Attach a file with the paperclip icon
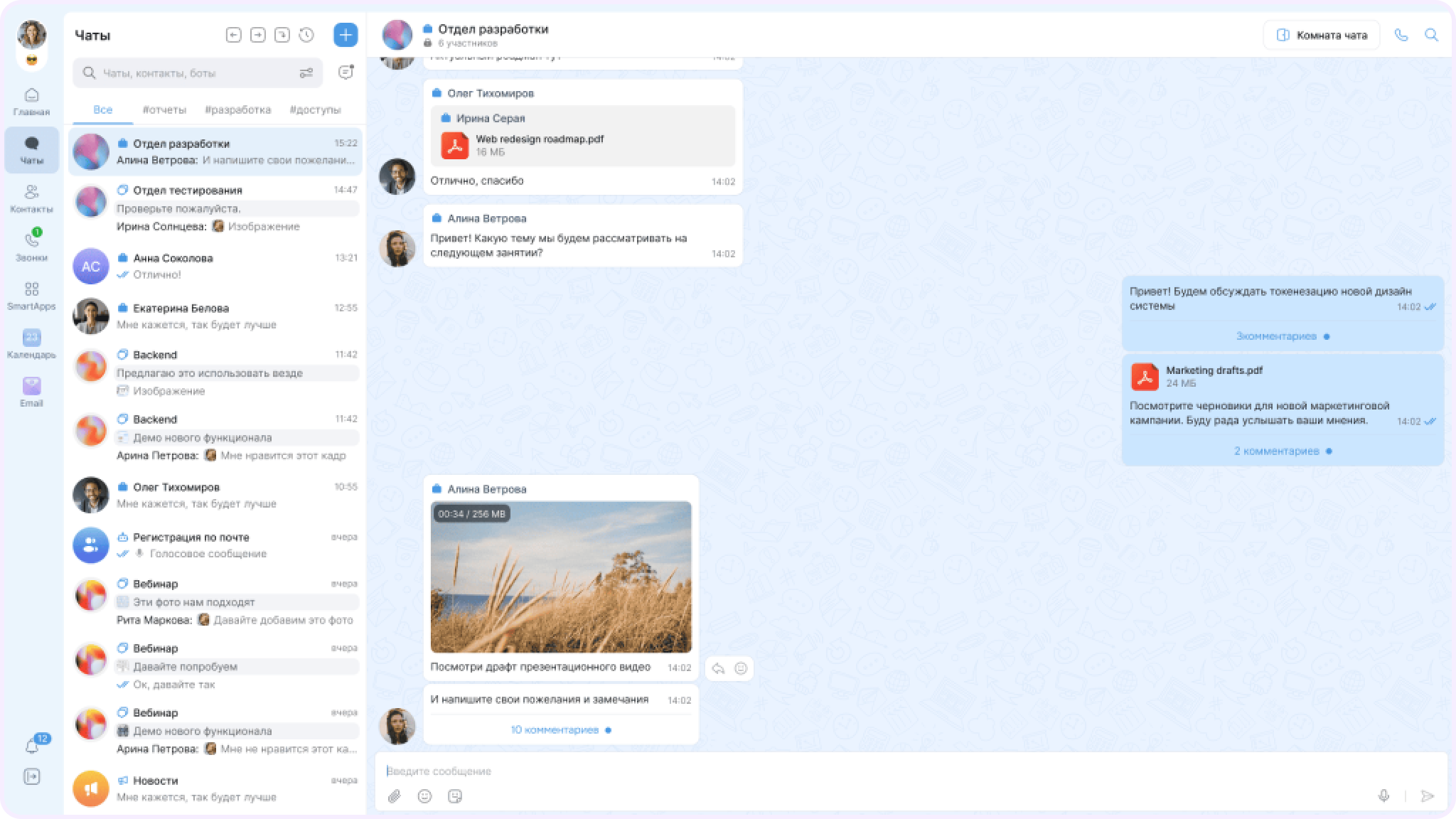Screen dimensions: 1456x819 tap(394, 796)
